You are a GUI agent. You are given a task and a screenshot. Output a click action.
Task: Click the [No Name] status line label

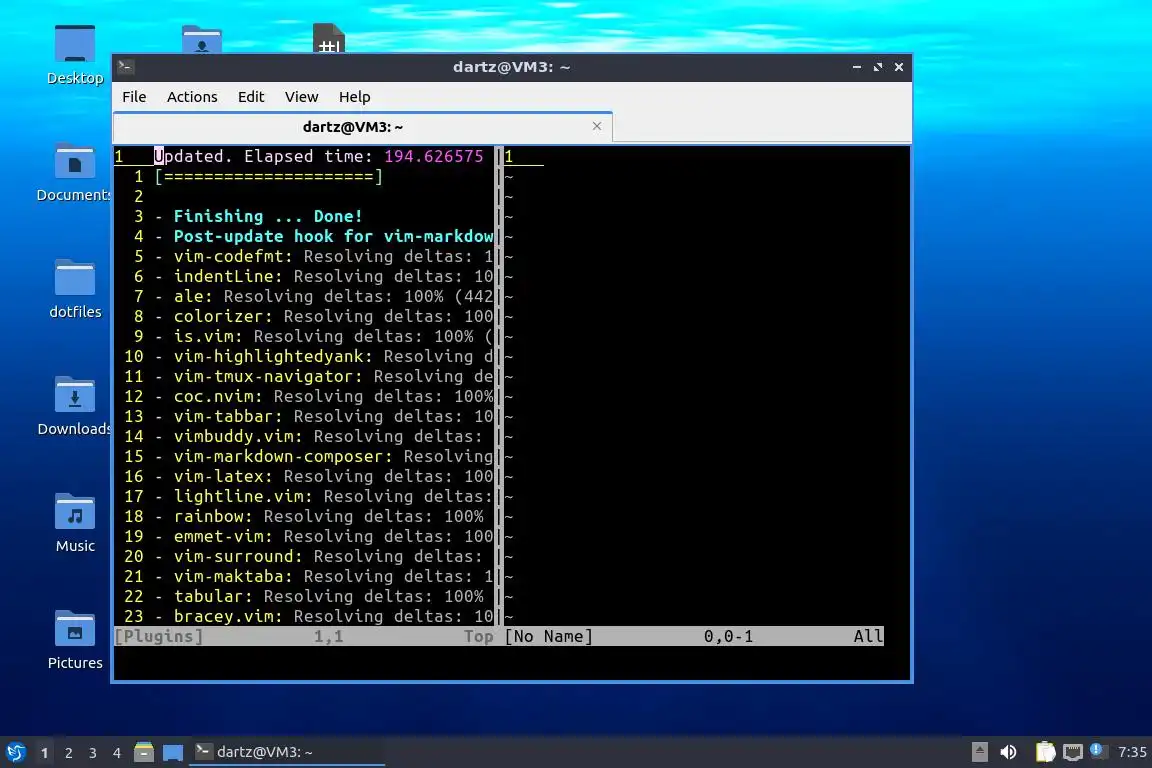tap(548, 636)
